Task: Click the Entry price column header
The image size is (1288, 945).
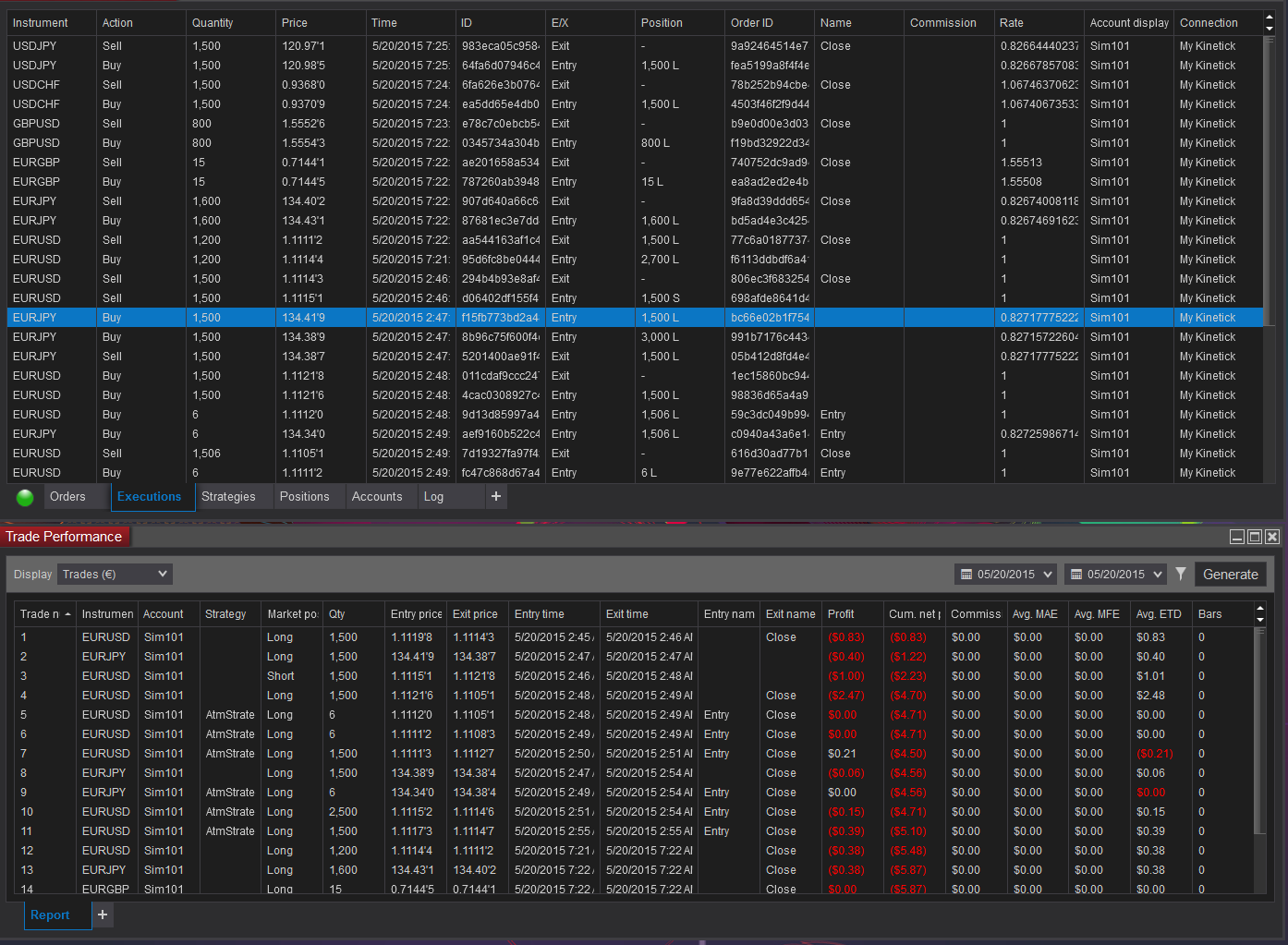Action: click(x=416, y=614)
